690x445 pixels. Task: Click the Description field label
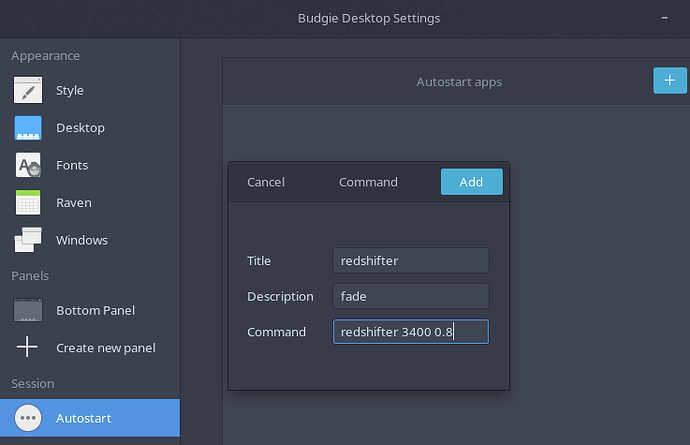pyautogui.click(x=280, y=296)
